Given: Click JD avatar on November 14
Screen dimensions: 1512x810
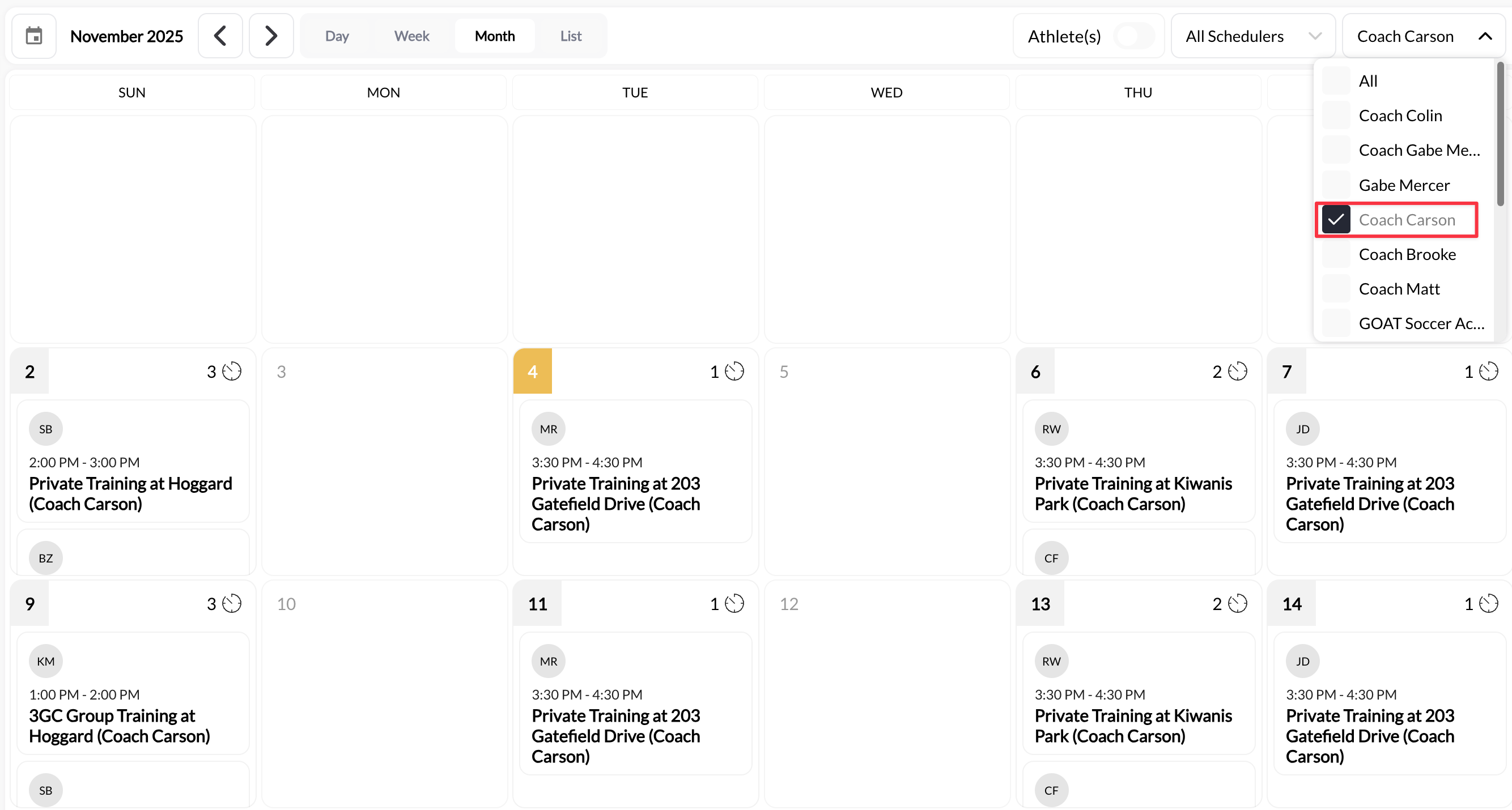Looking at the screenshot, I should (1302, 661).
